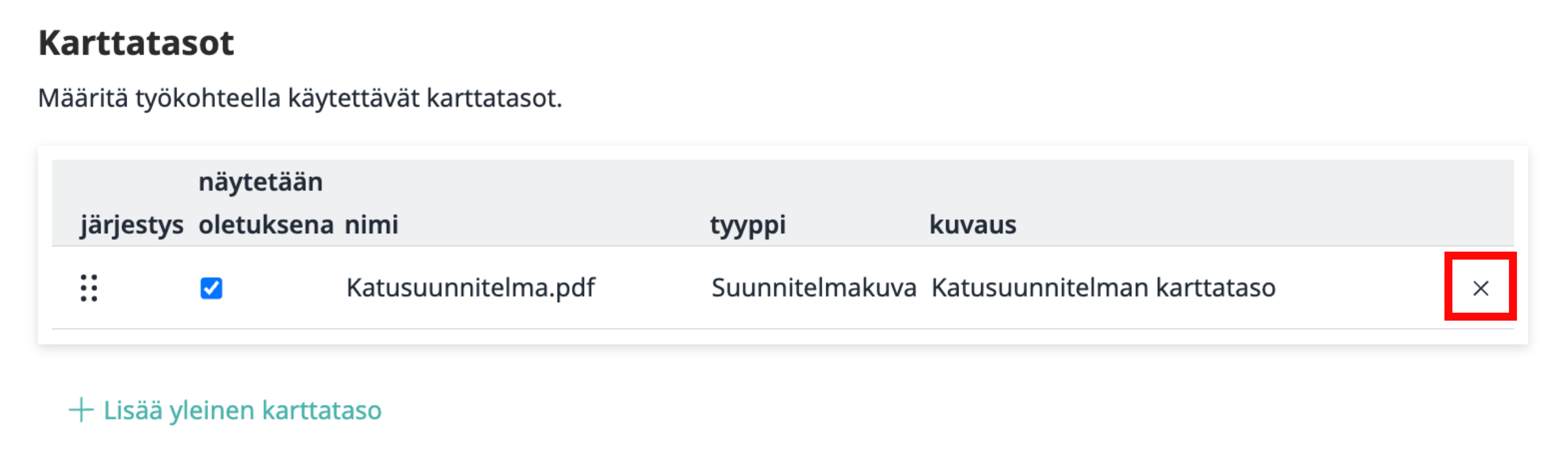Click the Suunnitelmakuva type cell
Screen dimensions: 1568x475
[813, 288]
